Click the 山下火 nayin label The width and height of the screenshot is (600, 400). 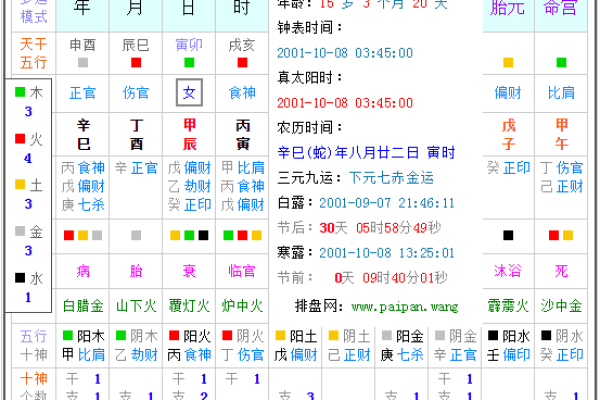click(136, 306)
